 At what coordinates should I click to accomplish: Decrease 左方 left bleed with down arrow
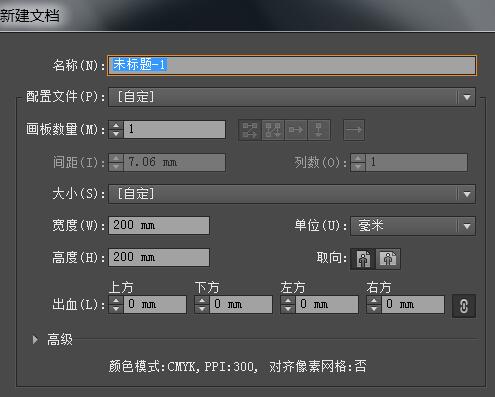288,309
